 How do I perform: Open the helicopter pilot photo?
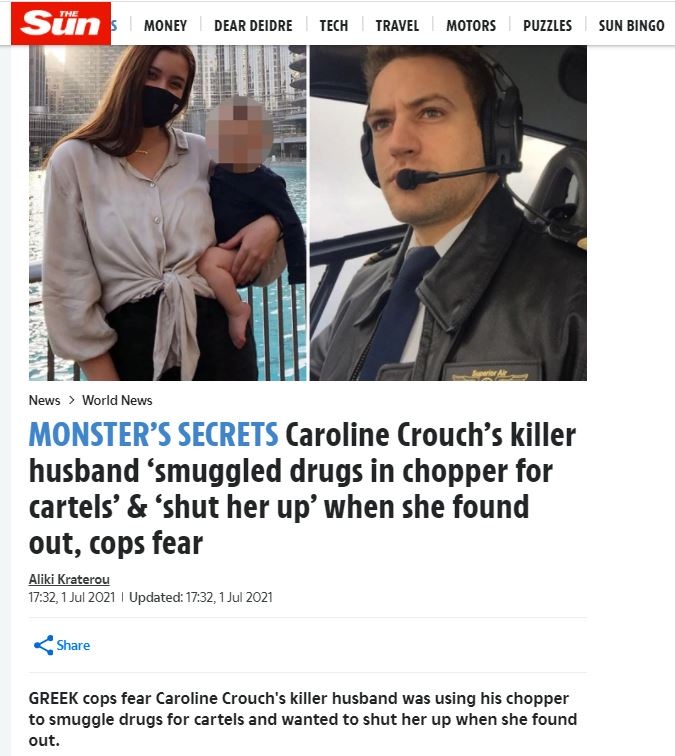[x=448, y=213]
